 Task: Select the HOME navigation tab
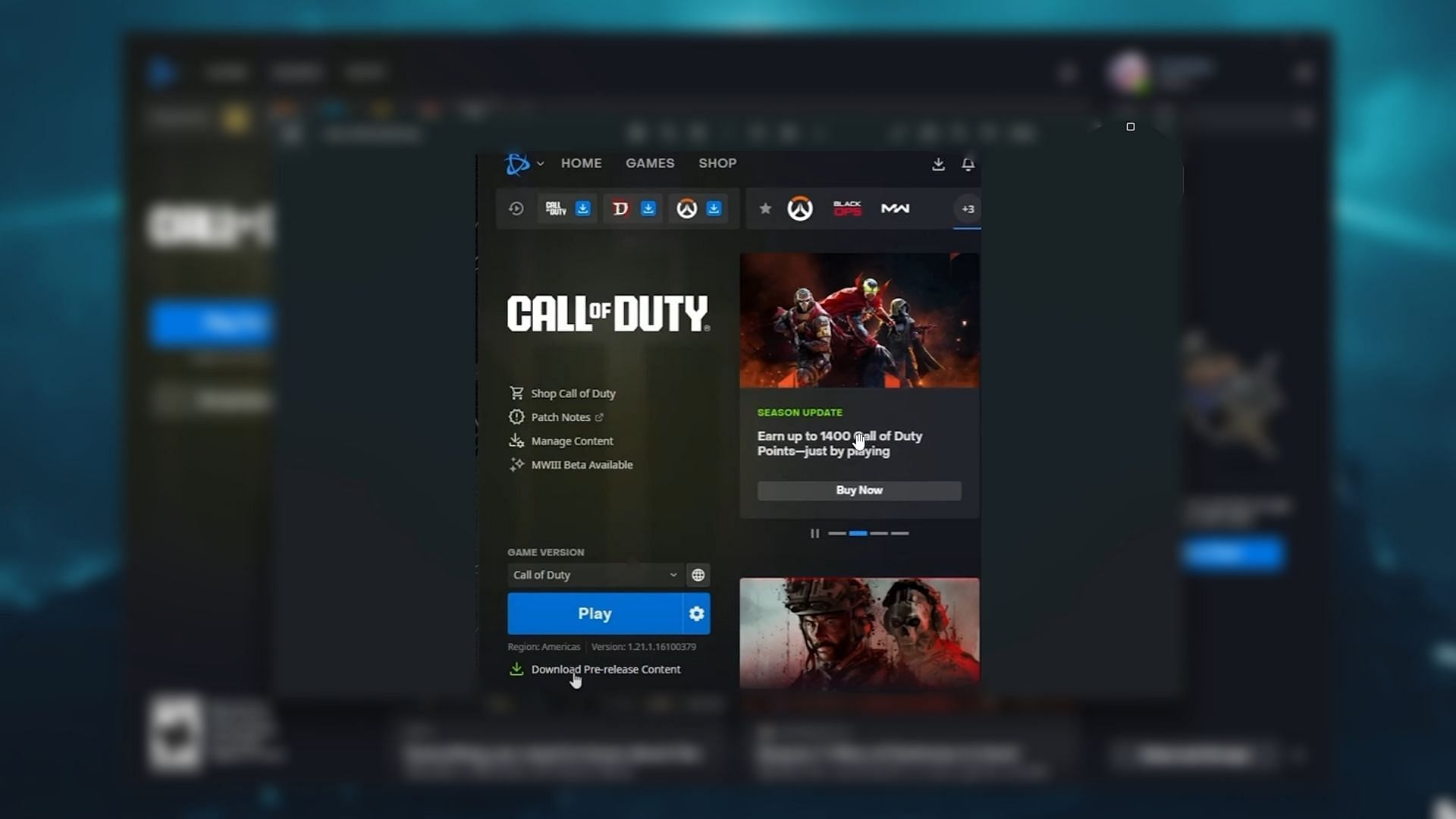[x=581, y=162]
